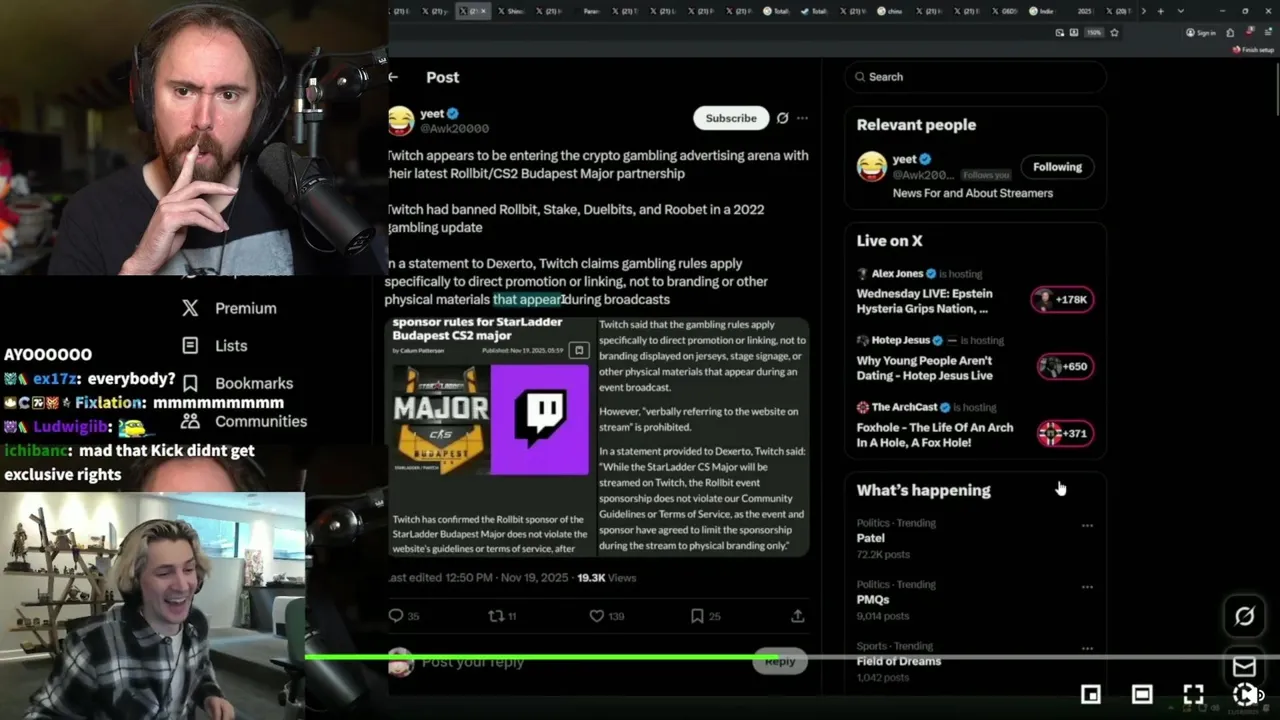Open the Grok icon next to Subscribe

[x=782, y=118]
